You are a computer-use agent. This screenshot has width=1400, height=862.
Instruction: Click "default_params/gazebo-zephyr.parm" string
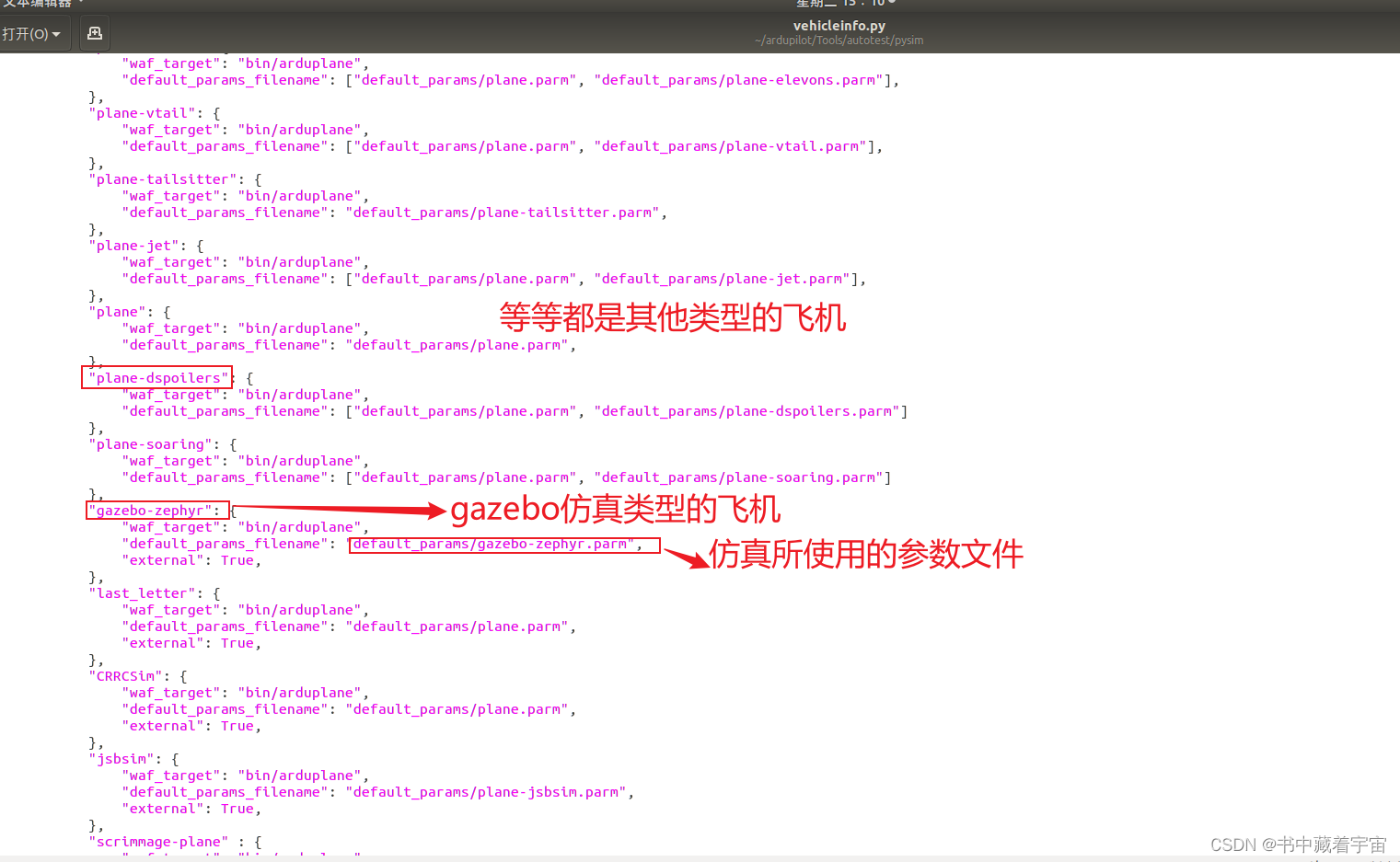pyautogui.click(x=491, y=544)
